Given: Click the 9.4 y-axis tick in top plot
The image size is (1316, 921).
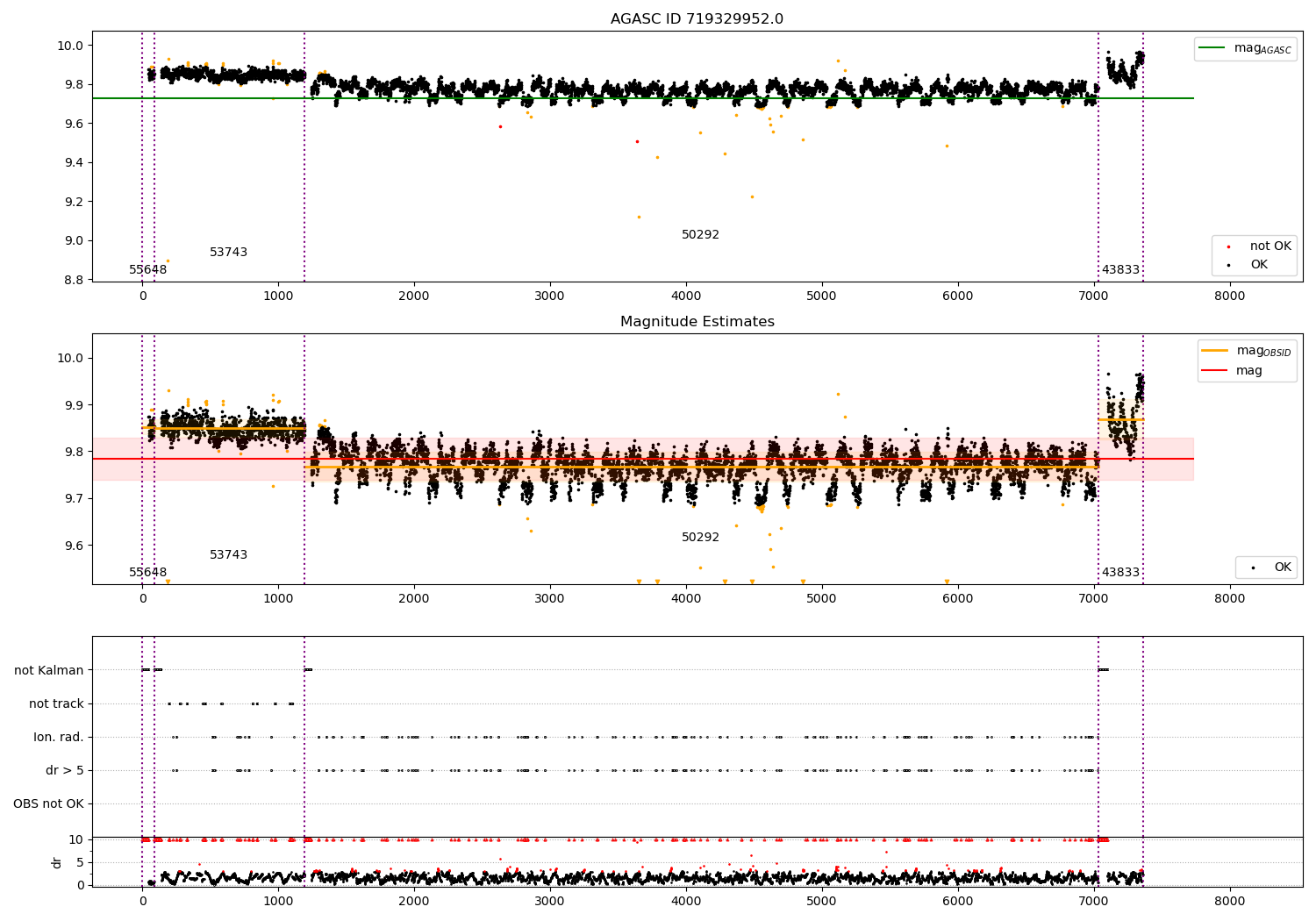Looking at the screenshot, I should pos(75,162).
